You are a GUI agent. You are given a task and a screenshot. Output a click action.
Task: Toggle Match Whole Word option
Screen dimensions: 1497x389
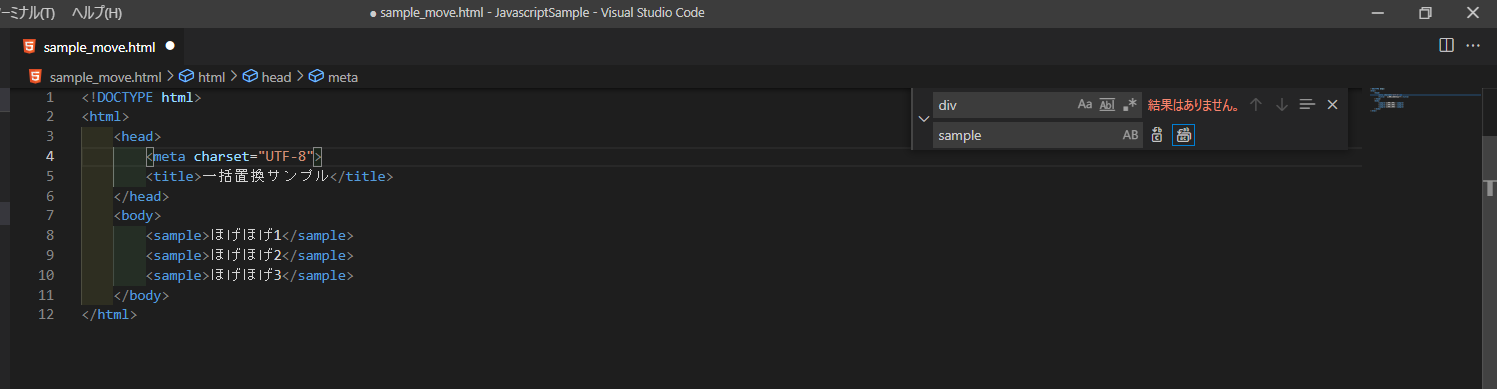pyautogui.click(x=1107, y=105)
